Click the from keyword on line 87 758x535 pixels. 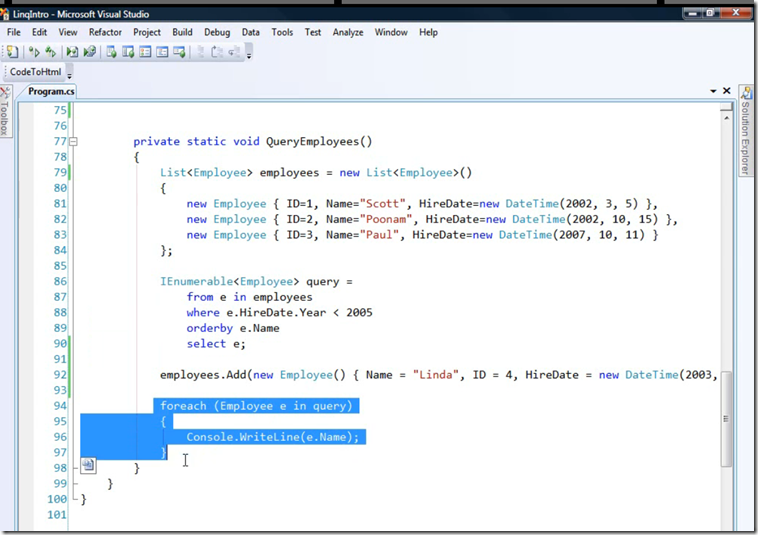(200, 297)
